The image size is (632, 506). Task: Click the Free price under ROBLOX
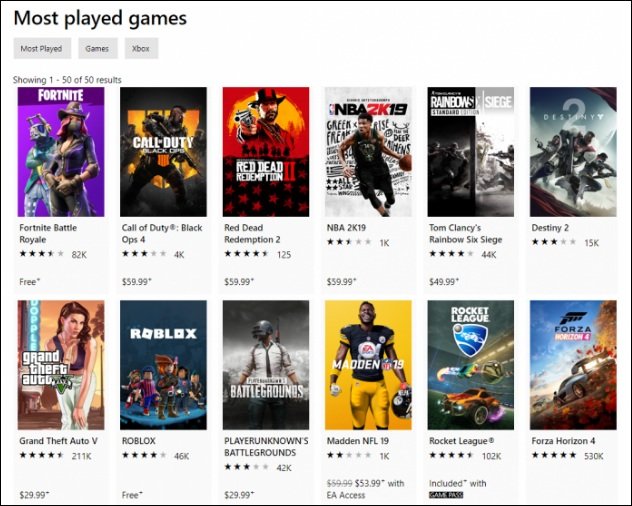(x=132, y=495)
